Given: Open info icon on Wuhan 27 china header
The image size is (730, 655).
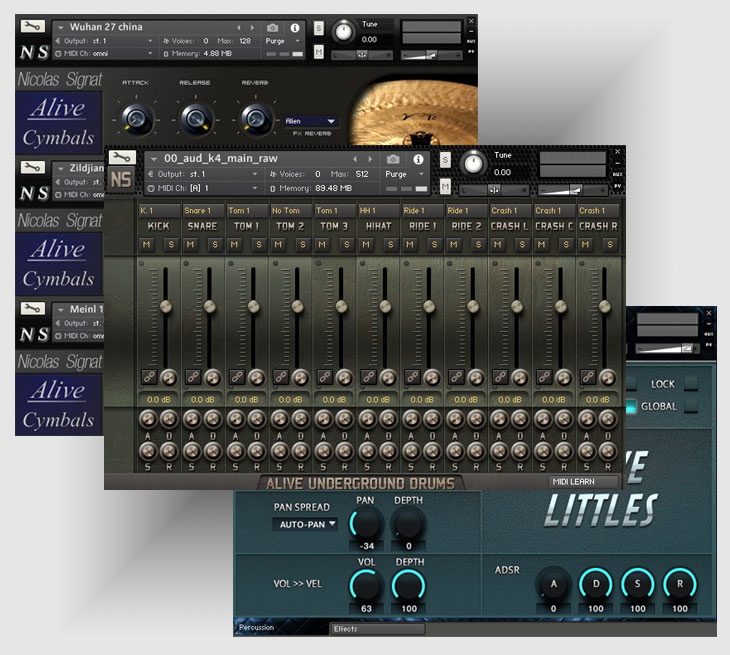Looking at the screenshot, I should pos(294,27).
